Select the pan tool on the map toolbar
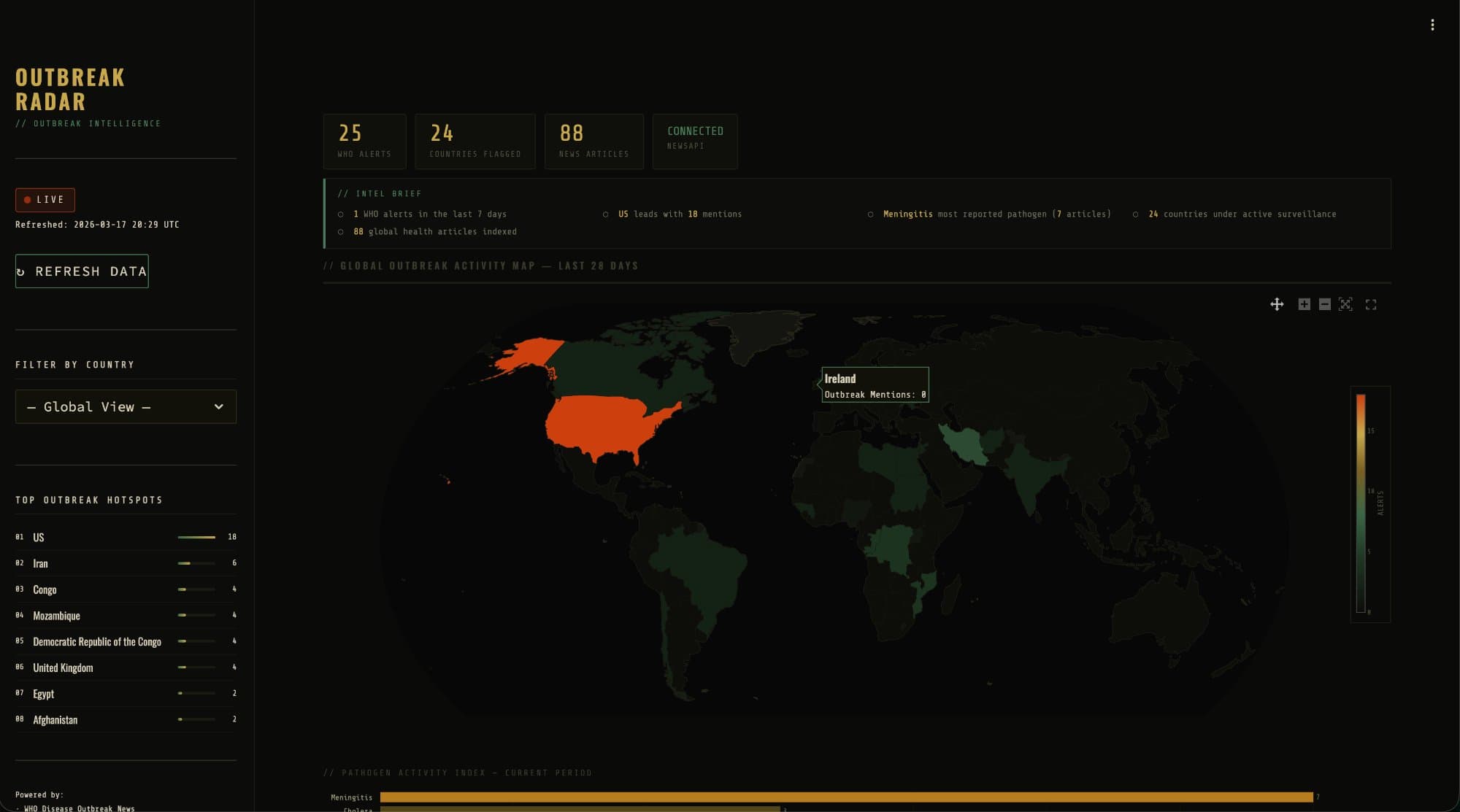The image size is (1460, 812). 1277,304
